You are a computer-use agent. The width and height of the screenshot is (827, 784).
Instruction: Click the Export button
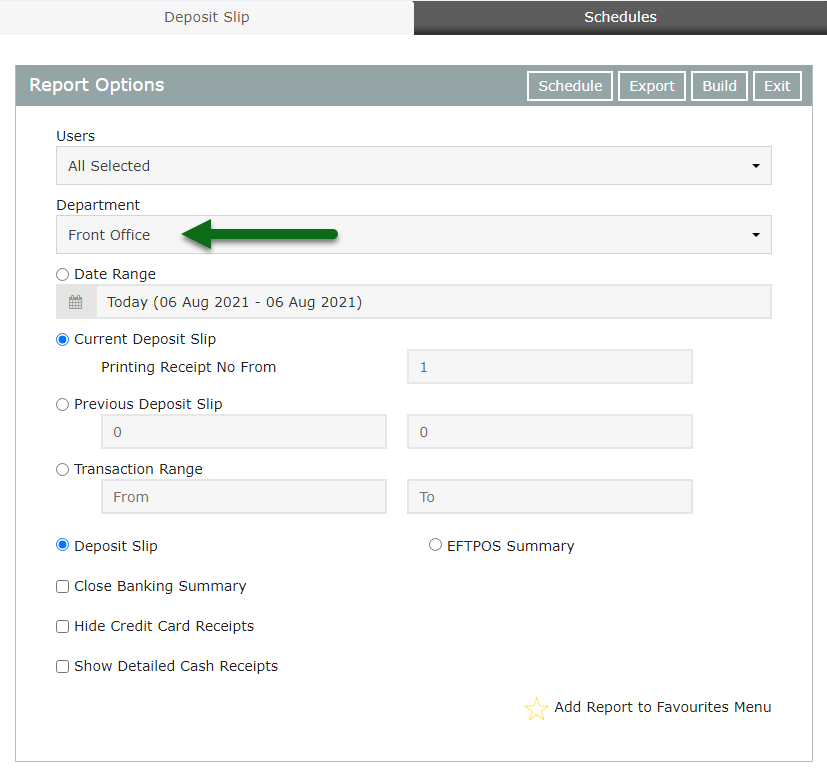point(652,86)
